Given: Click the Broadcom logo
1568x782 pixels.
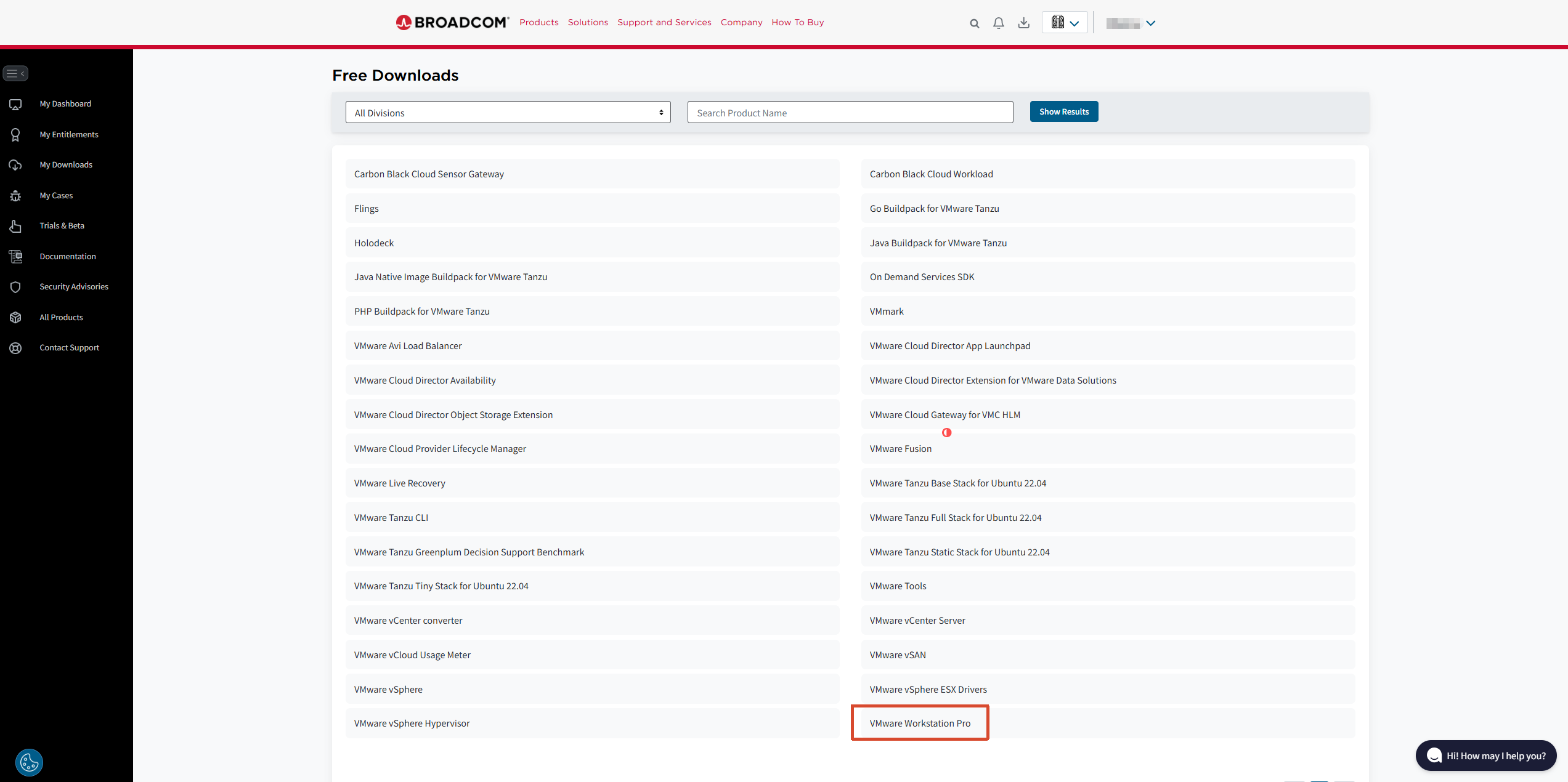Looking at the screenshot, I should pyautogui.click(x=452, y=23).
